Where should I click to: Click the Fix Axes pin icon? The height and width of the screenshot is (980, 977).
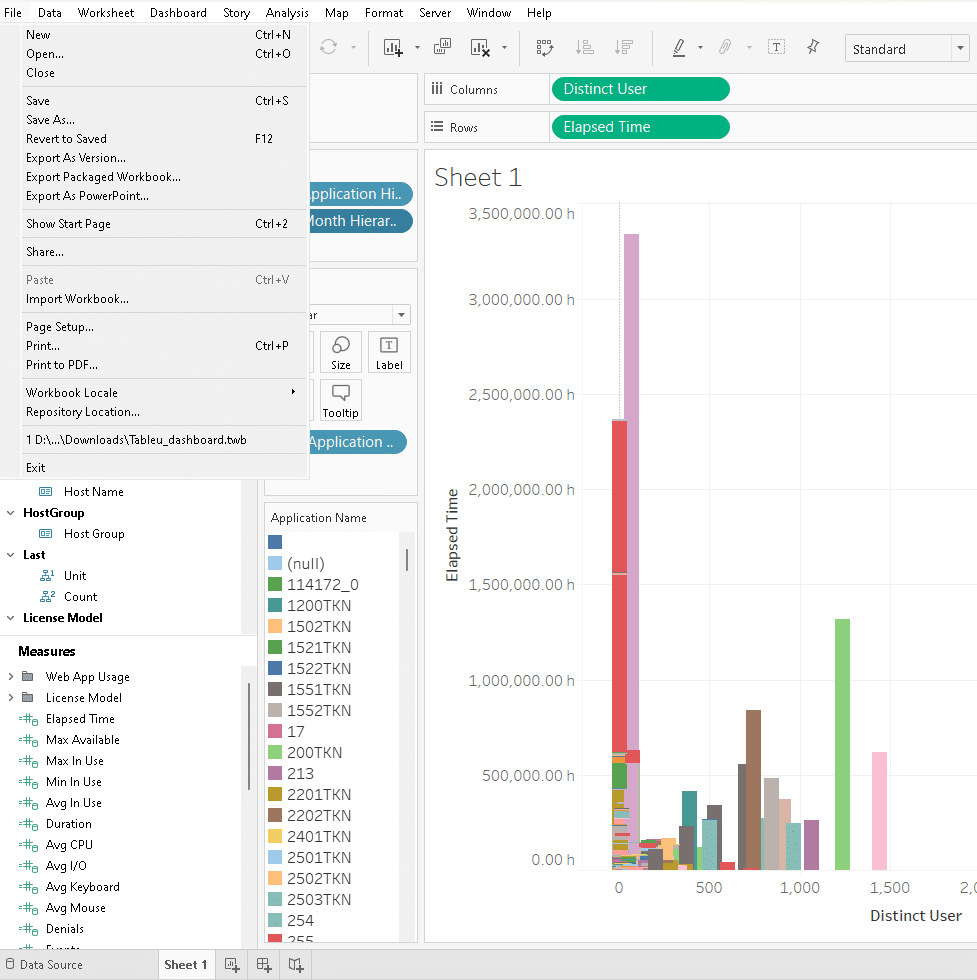click(813, 47)
